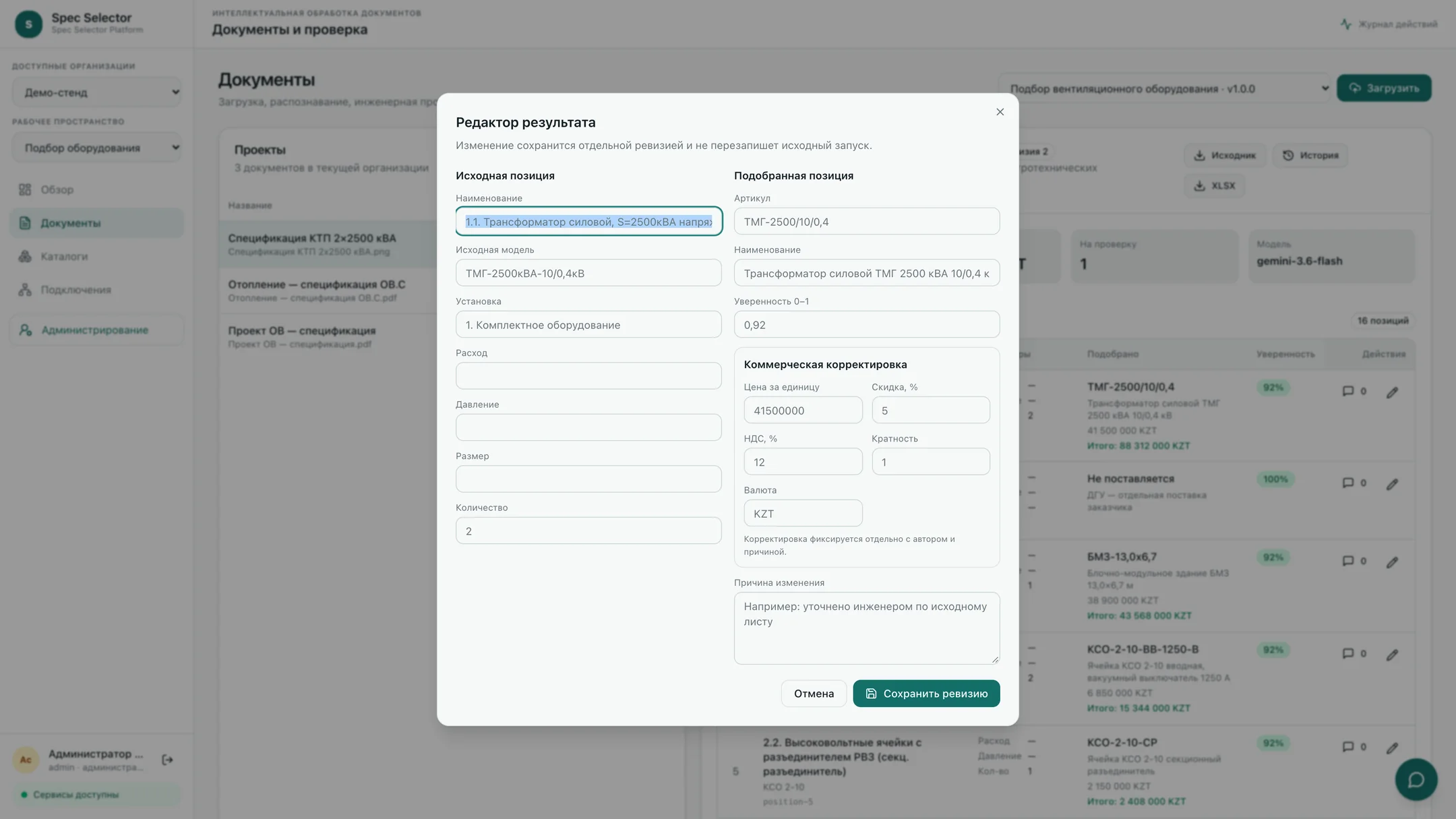Image resolution: width=1456 pixels, height=819 pixels.
Task: Click the Наименование source field
Action: coord(588,221)
